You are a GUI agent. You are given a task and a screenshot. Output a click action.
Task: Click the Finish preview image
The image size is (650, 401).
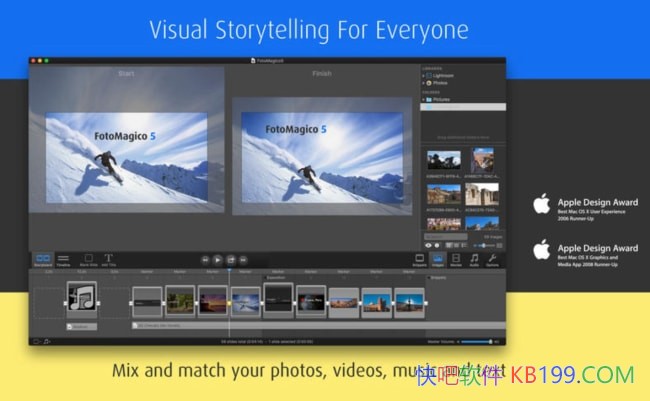click(x=322, y=155)
